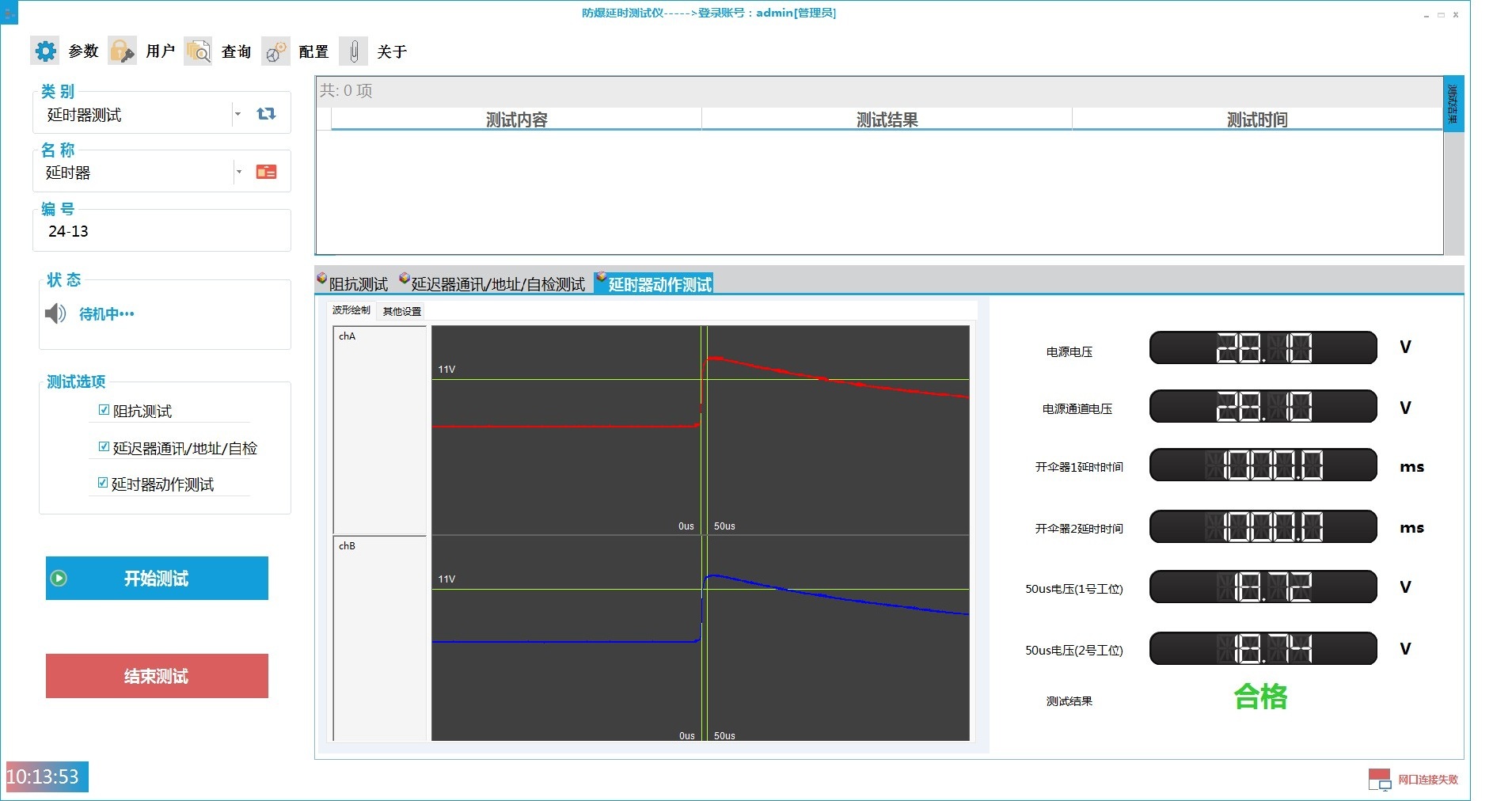1512x801 pixels.
Task: Open the 查询 menu
Action: [x=236, y=51]
